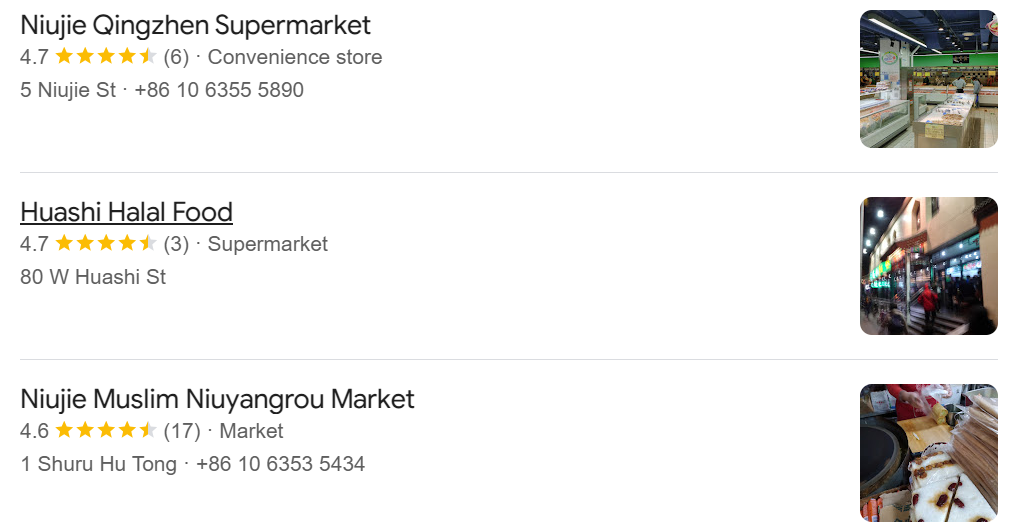This screenshot has width=1014, height=531.
Task: Select the Convenience store category label
Action: tap(295, 57)
